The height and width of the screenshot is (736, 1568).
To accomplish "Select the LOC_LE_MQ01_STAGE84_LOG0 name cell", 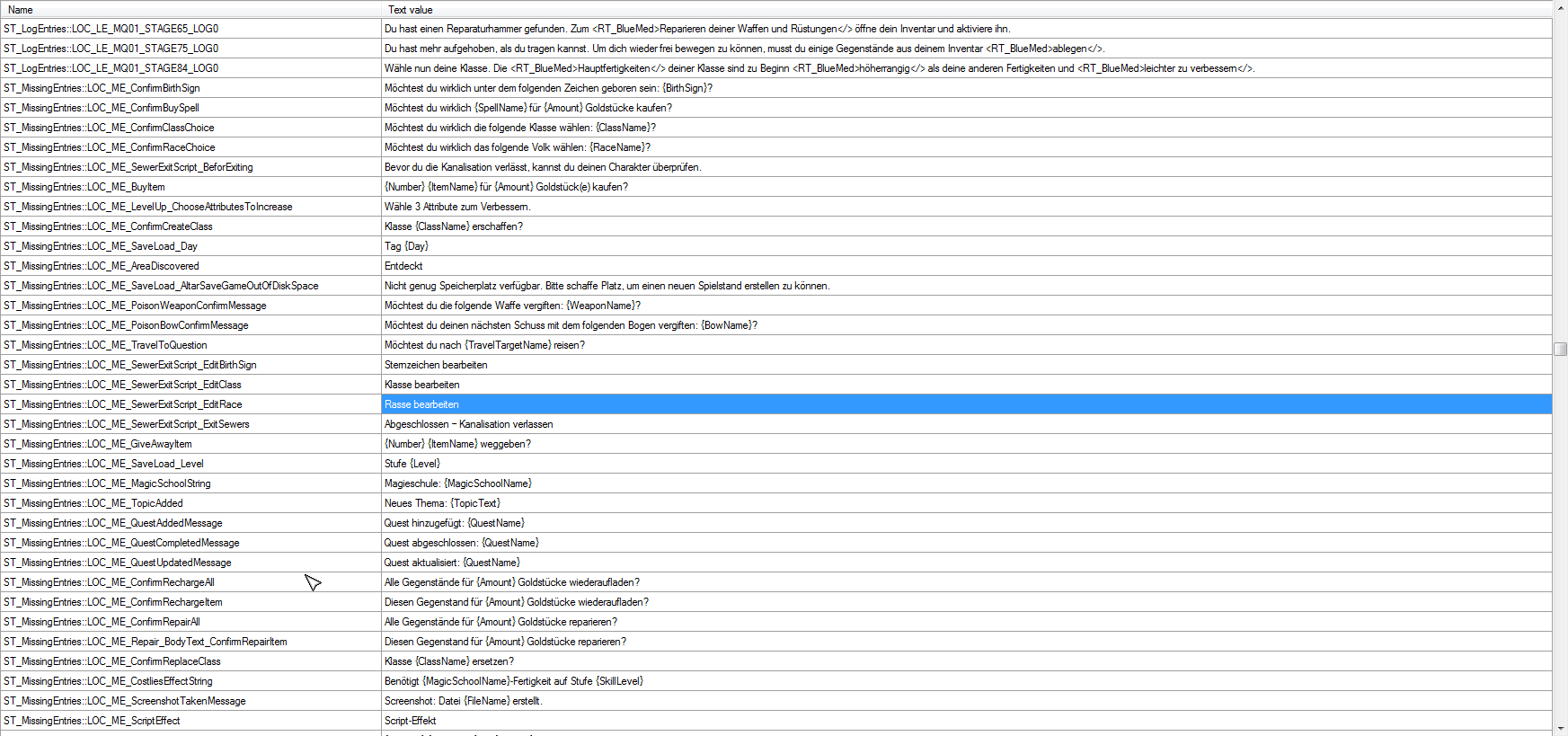I will pos(190,68).
